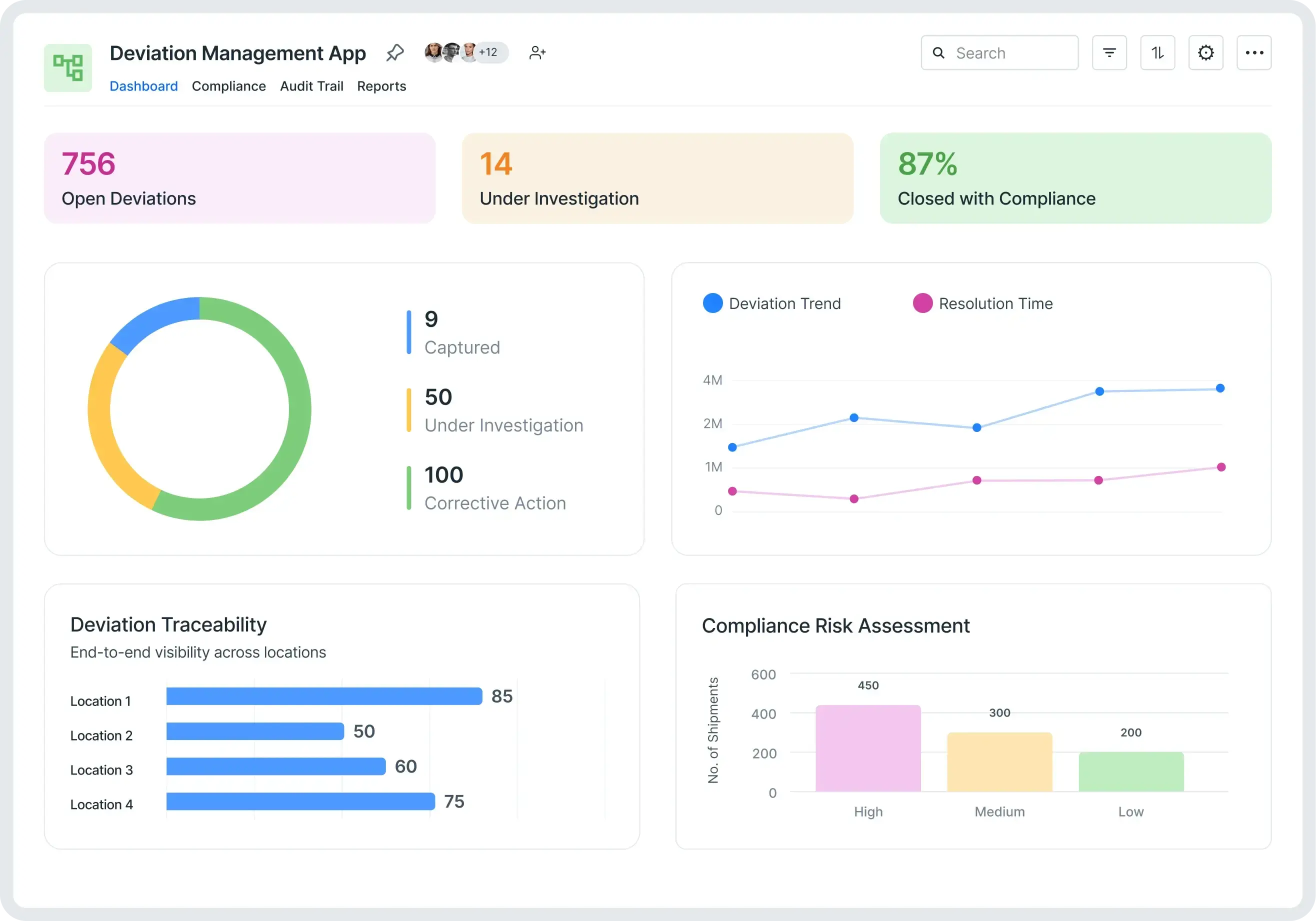This screenshot has width=1316, height=921.
Task: Open the Audit Trail tab
Action: tap(311, 86)
